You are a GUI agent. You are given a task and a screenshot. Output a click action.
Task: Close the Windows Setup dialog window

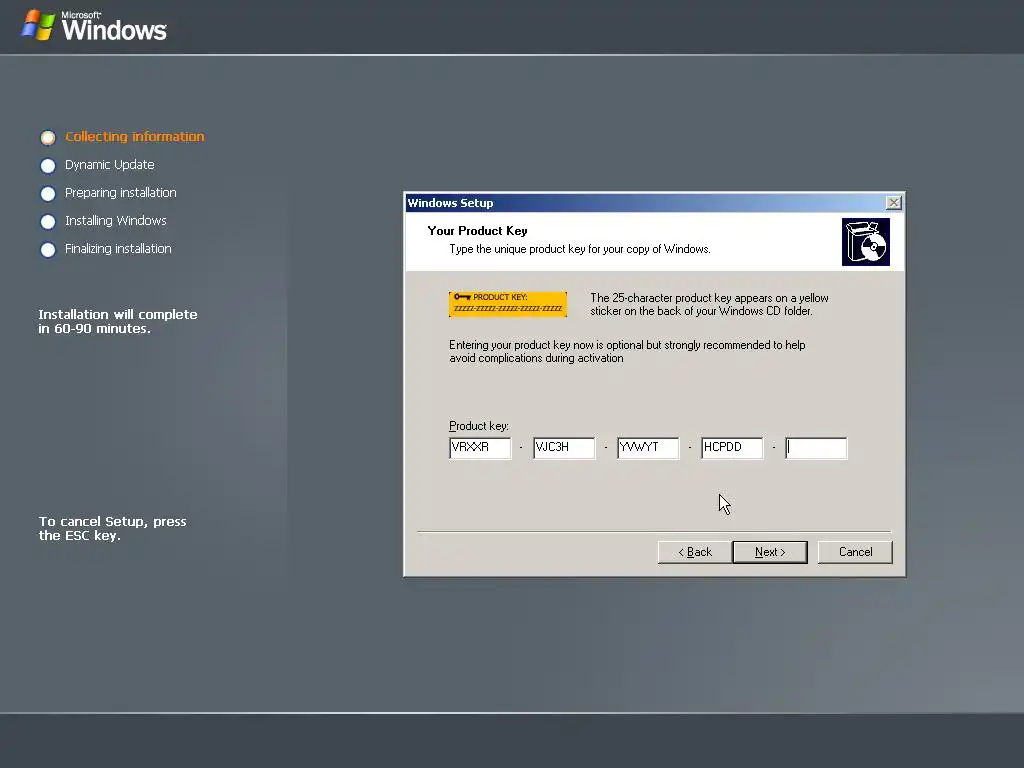pos(893,202)
